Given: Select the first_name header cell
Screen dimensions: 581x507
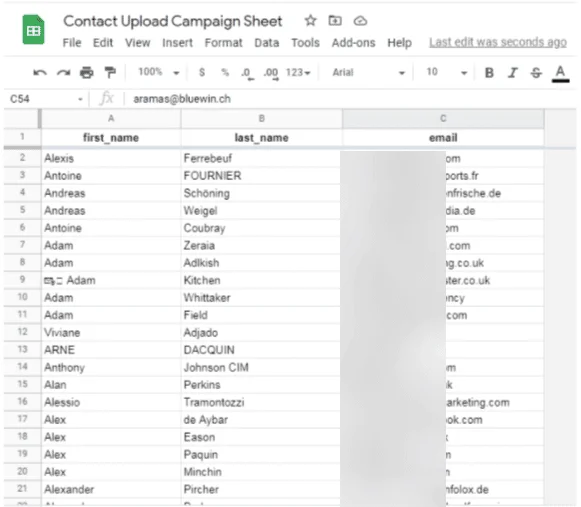Looking at the screenshot, I should [x=111, y=137].
